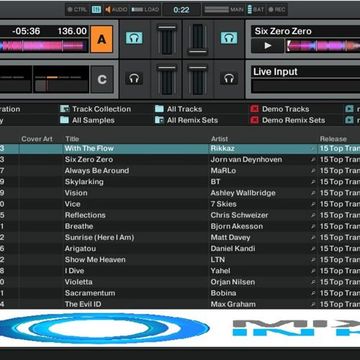Click the BAT battery indicator
Screen dimensions: 360x360
pos(256,10)
